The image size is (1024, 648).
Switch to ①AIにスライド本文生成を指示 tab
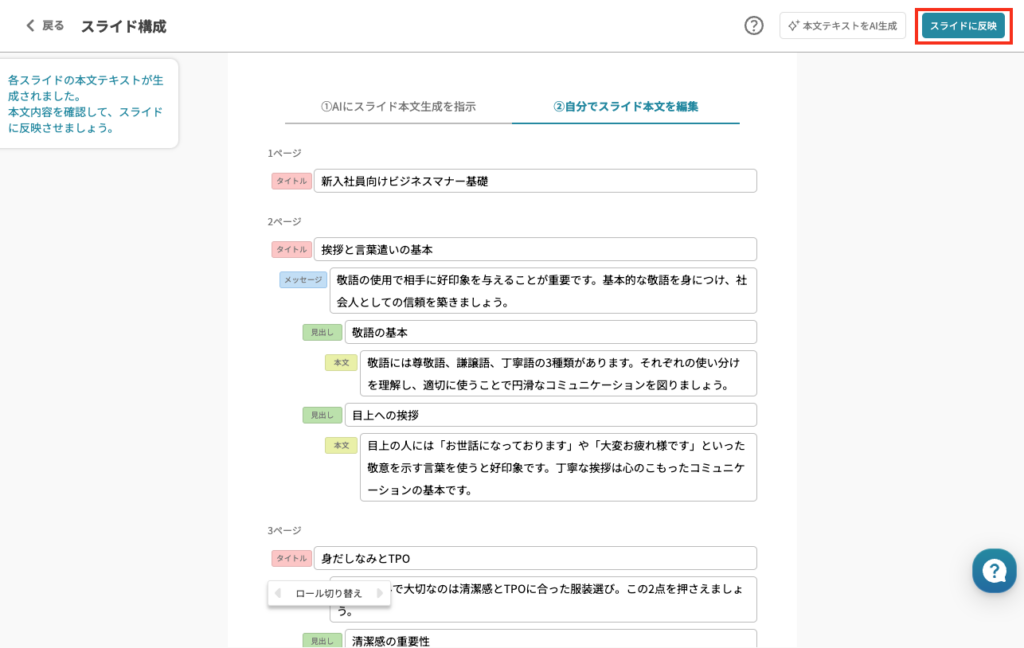coord(398,107)
